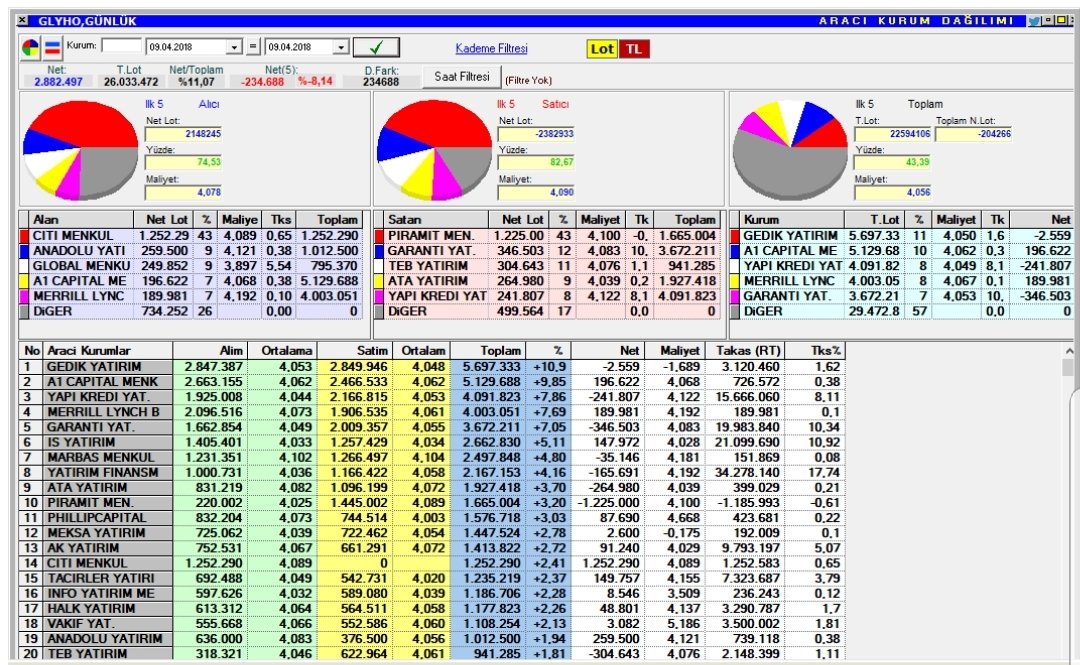Click DiGER row in Kurum table
Viewport: 1080px width, 665px height.
coord(902,311)
